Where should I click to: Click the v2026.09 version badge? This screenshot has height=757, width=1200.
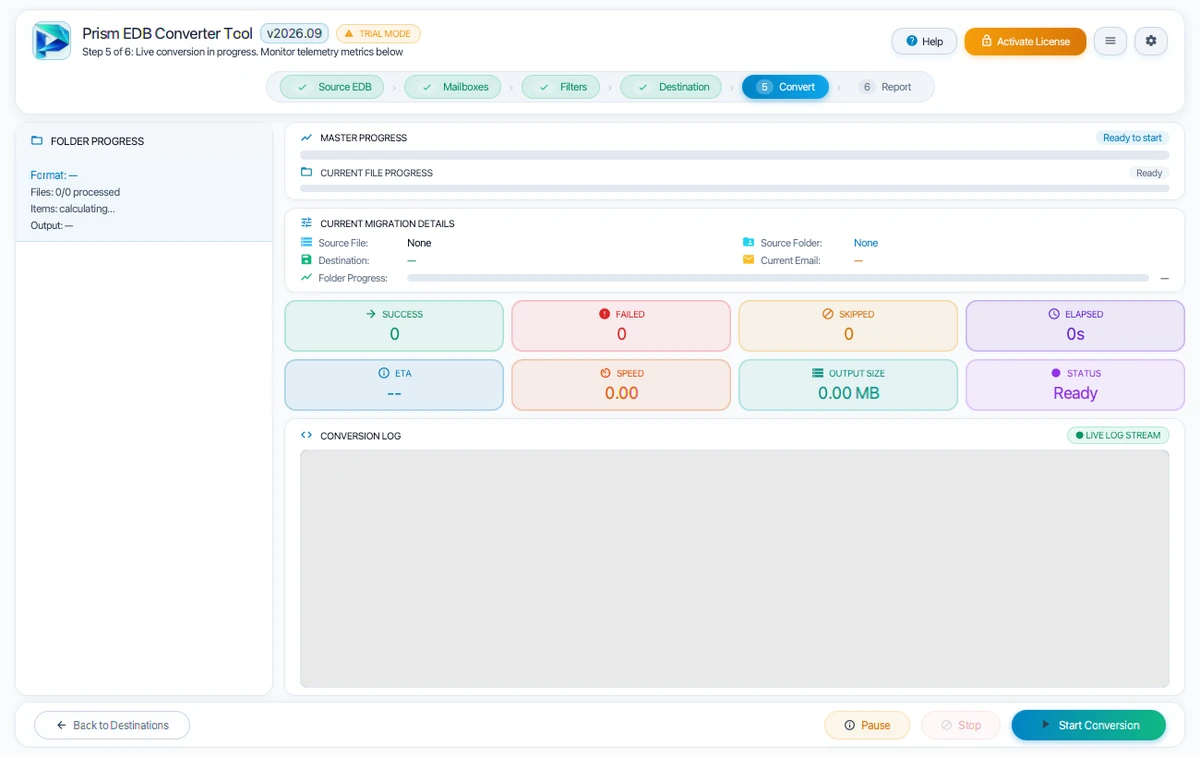[294, 33]
